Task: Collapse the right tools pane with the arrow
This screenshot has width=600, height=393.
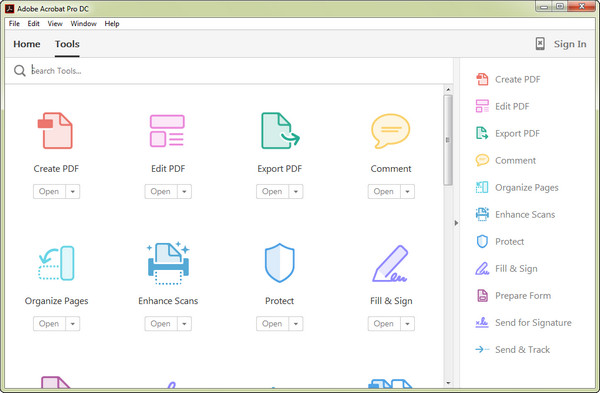Action: coord(456,223)
